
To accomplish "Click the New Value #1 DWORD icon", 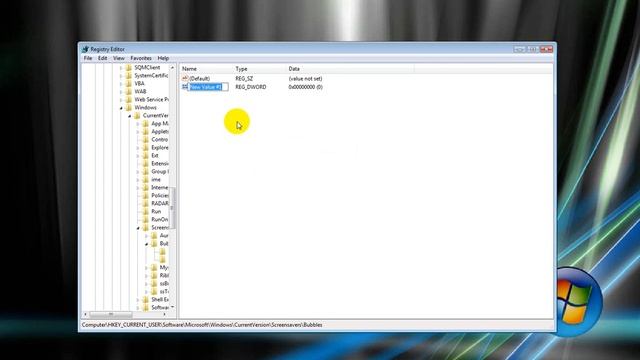I will point(185,87).
